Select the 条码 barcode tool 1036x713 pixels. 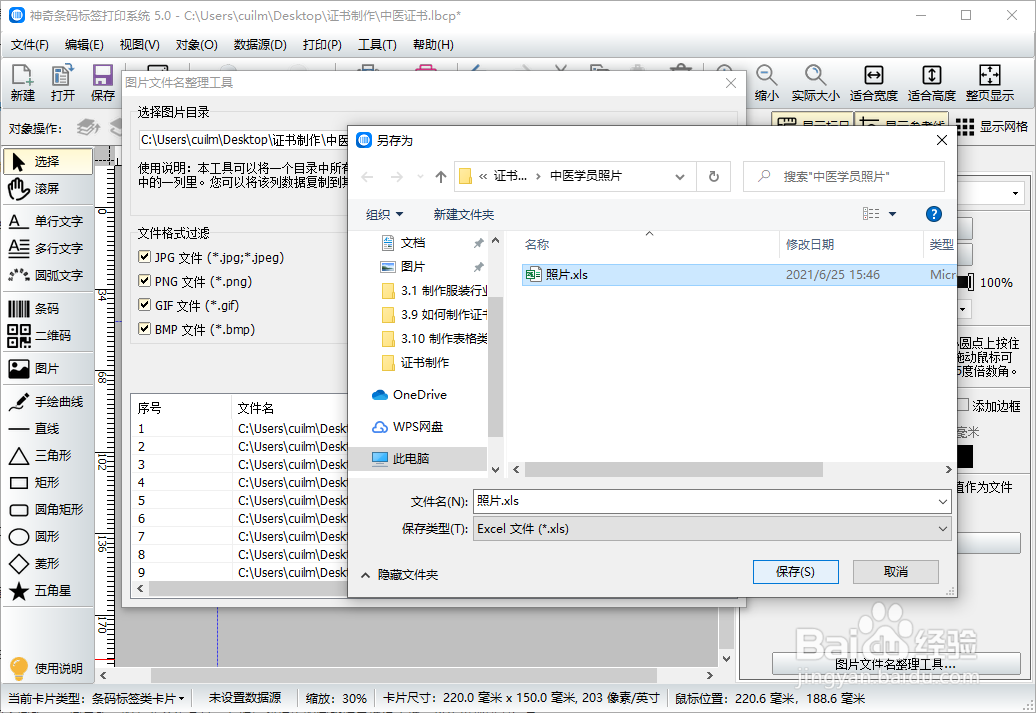pos(48,309)
